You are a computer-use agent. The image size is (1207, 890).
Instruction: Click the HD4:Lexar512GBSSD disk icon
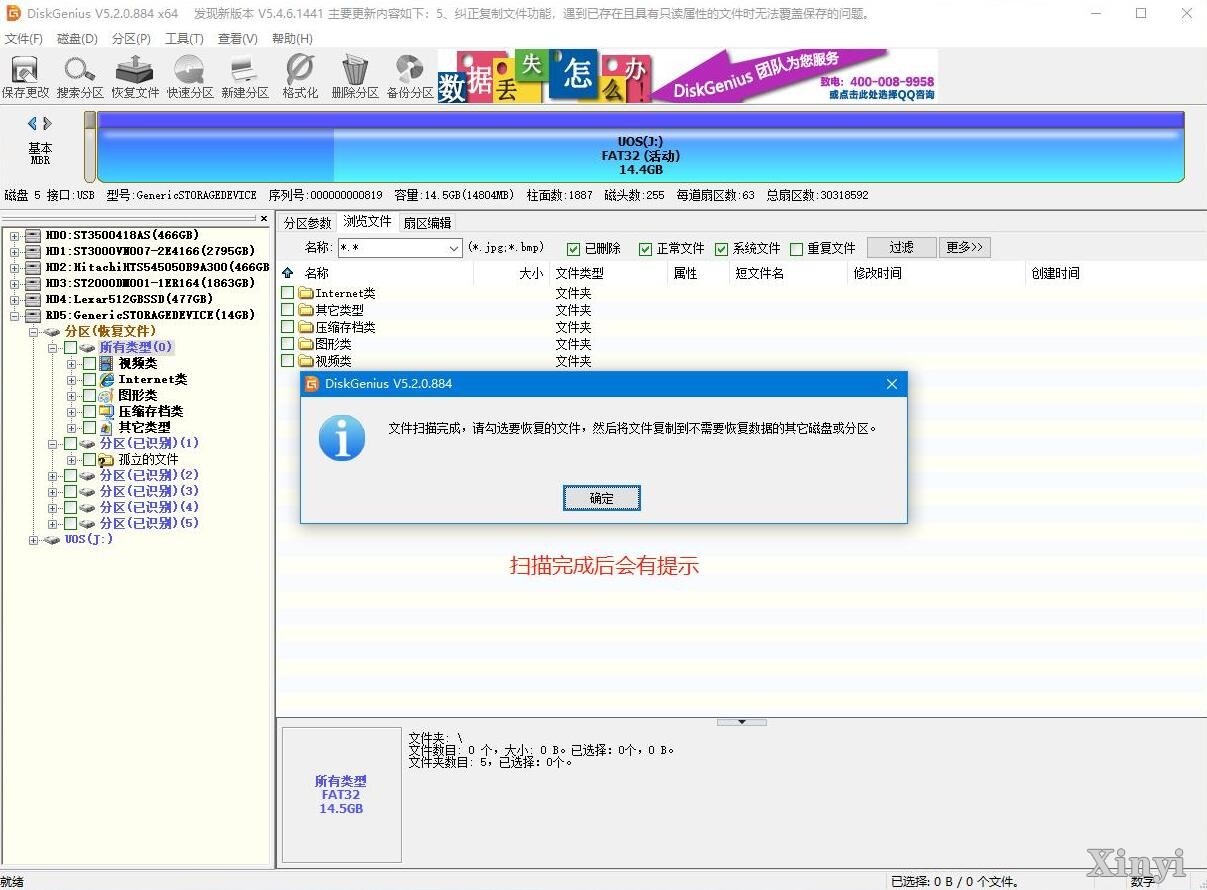[x=33, y=299]
